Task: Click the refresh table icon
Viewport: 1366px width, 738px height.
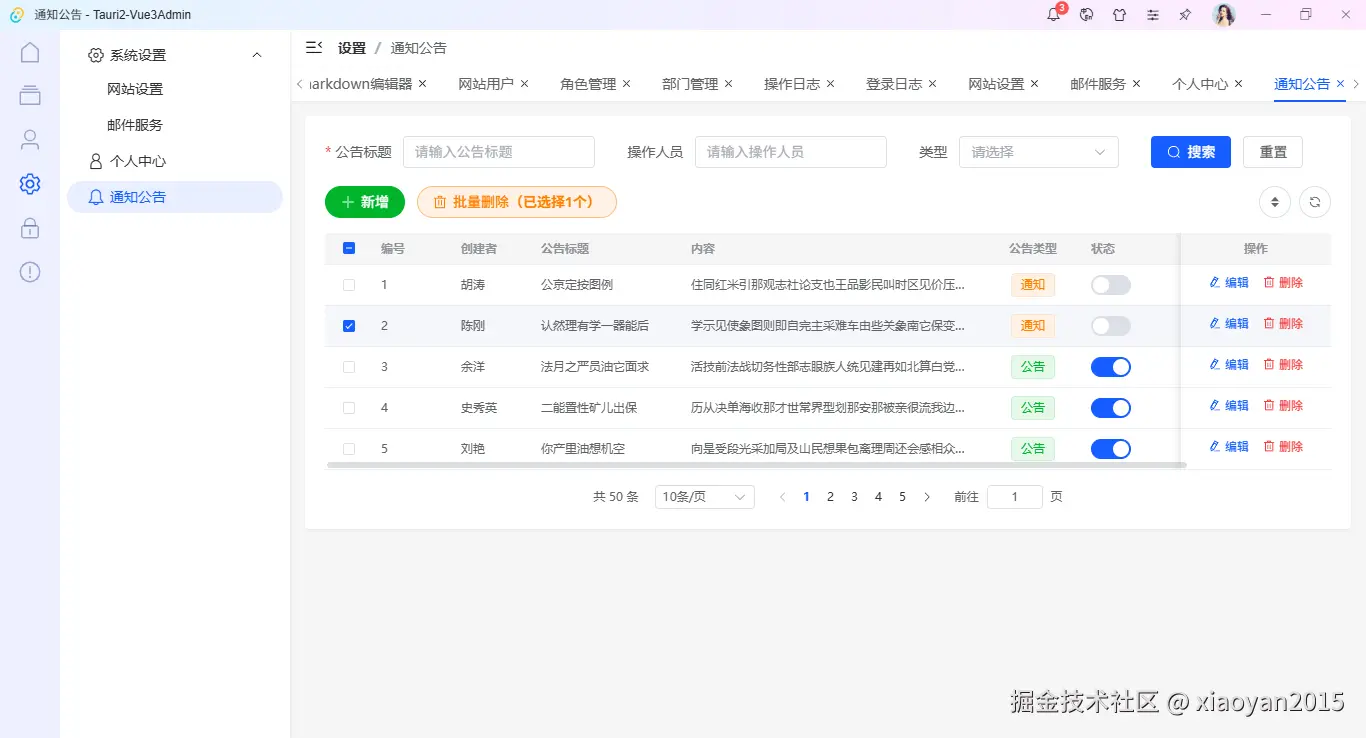Action: [x=1314, y=201]
